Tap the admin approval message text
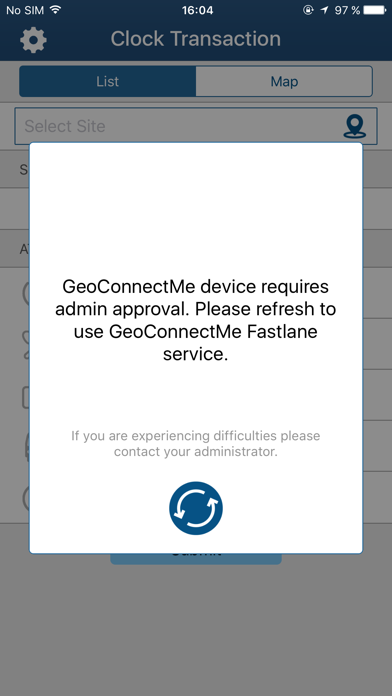The height and width of the screenshot is (696, 392). tap(196, 320)
